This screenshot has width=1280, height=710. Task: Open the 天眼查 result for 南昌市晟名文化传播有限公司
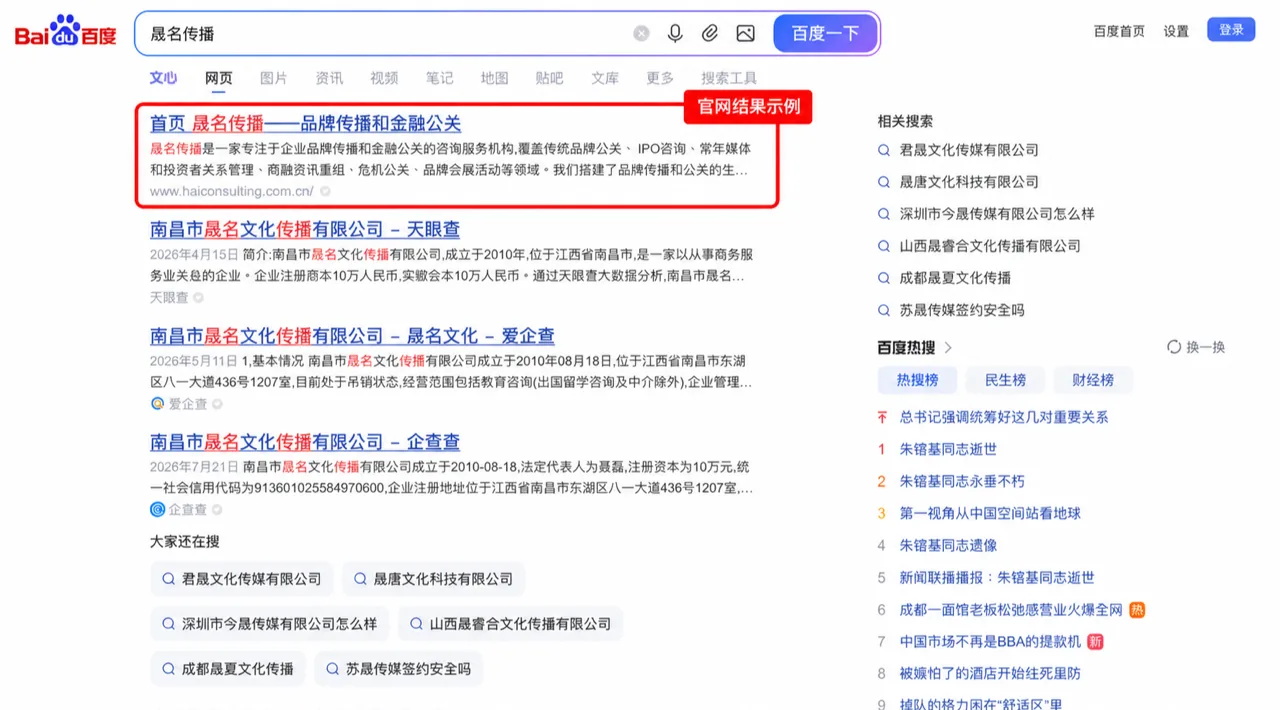tap(305, 229)
